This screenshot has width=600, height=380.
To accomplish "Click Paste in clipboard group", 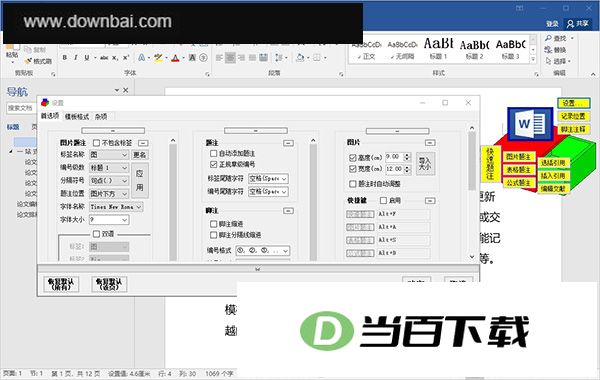I will [12, 55].
